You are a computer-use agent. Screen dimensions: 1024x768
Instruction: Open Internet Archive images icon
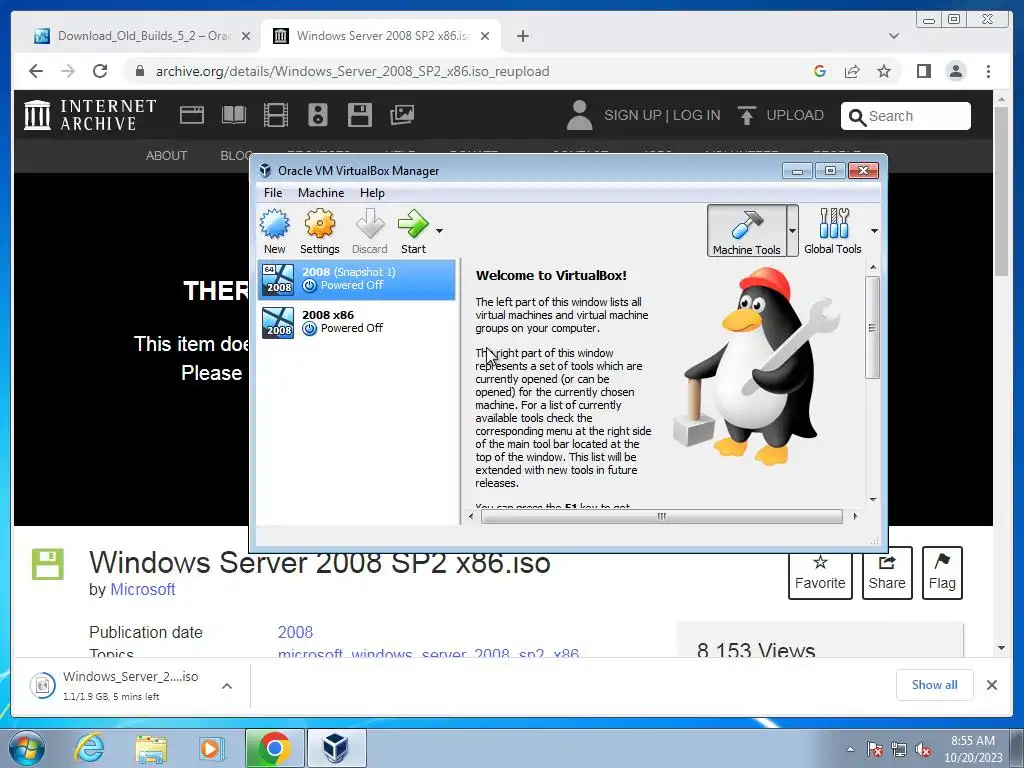tap(402, 115)
